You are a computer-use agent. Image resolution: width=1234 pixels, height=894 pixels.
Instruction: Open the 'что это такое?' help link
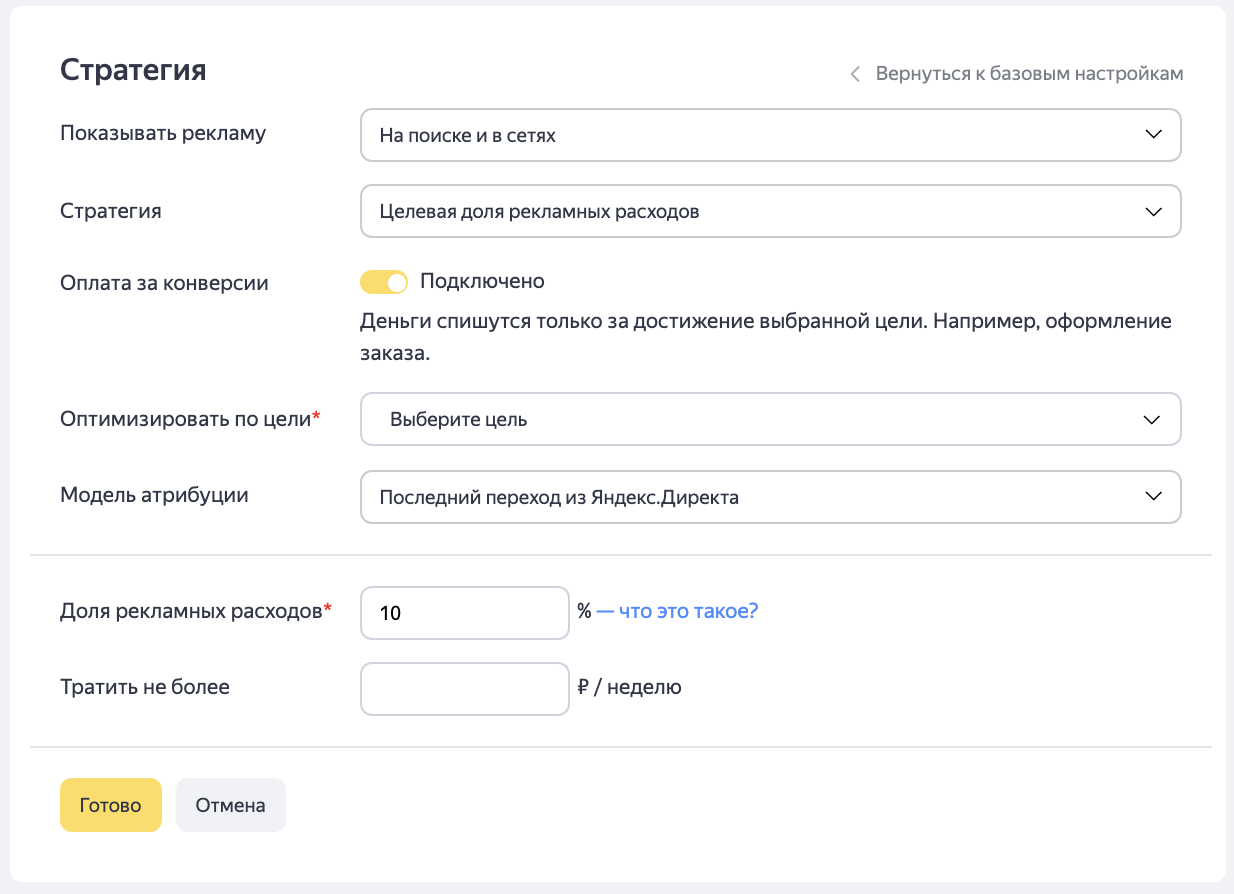click(x=687, y=611)
